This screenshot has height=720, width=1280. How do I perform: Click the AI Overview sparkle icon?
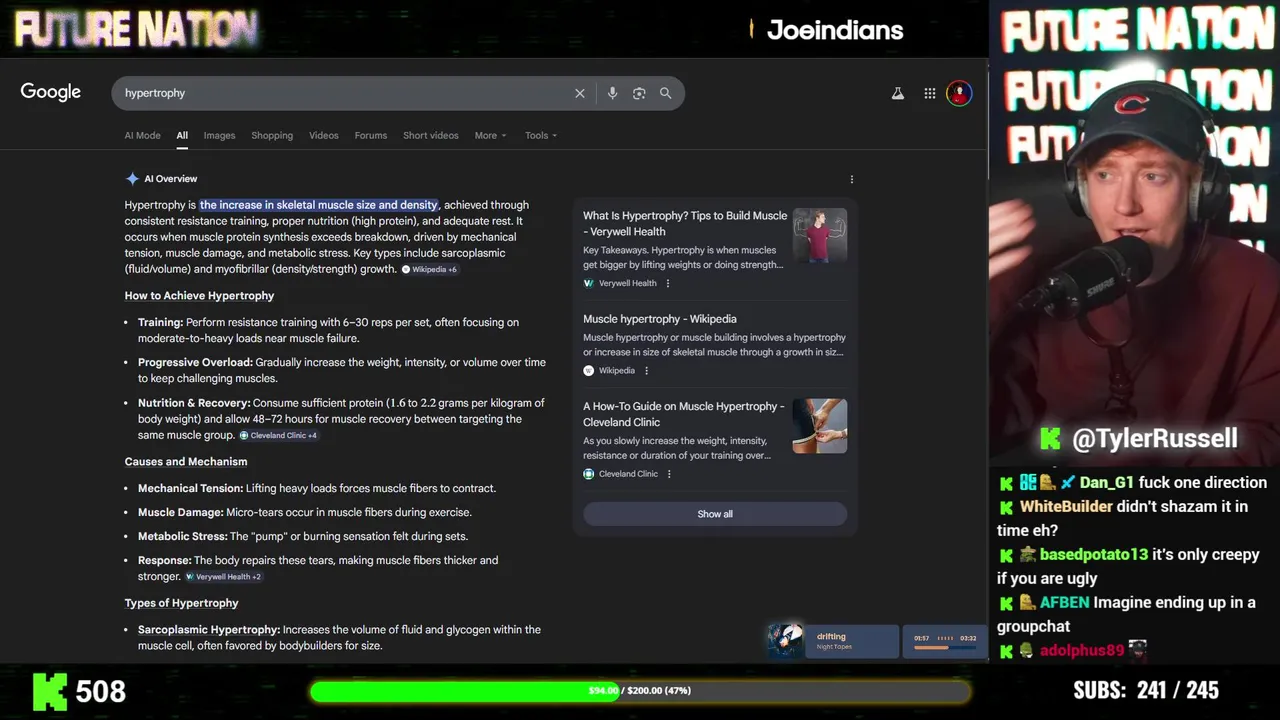point(132,179)
